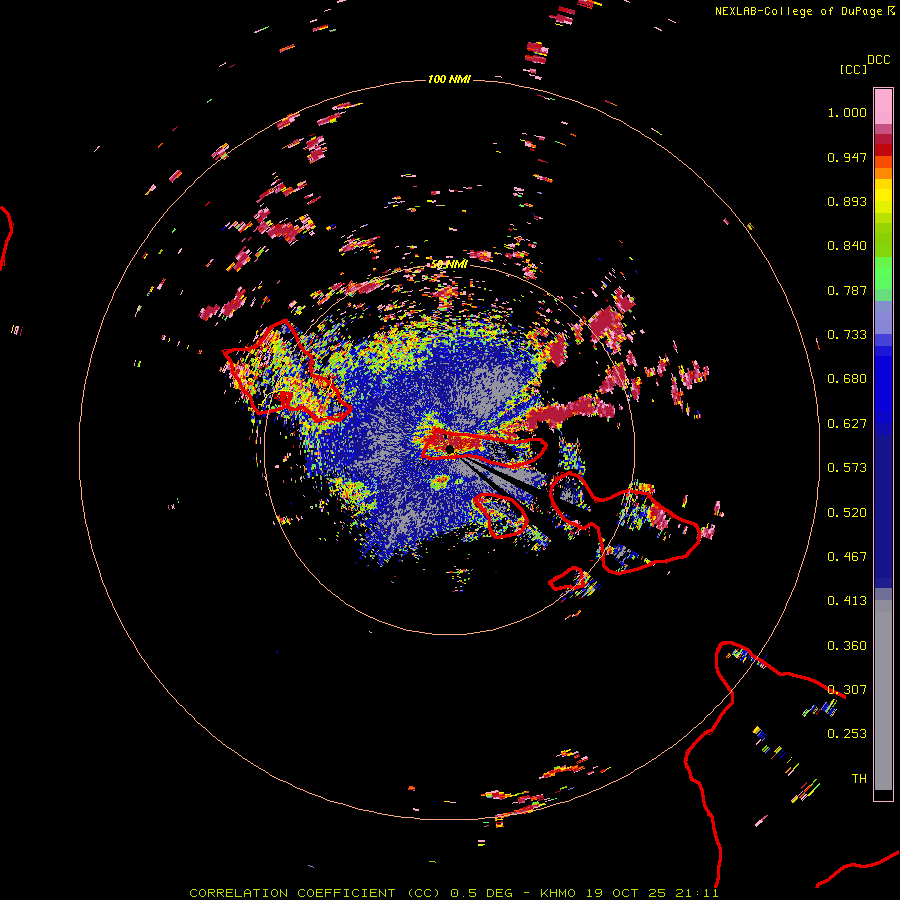Click the radar site black dot at center
Image resolution: width=900 pixels, height=900 pixels.
click(x=450, y=448)
